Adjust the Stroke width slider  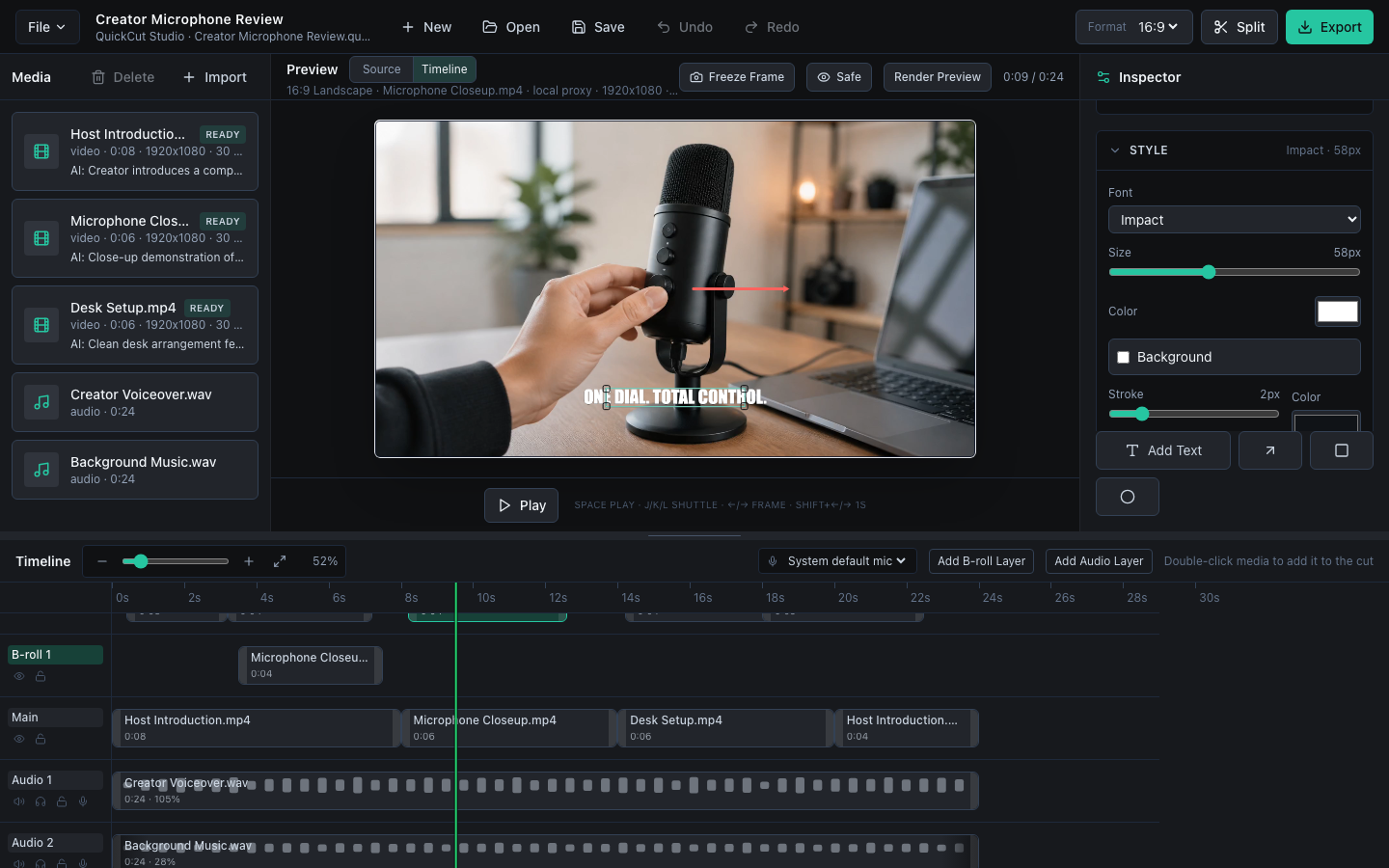1194,414
